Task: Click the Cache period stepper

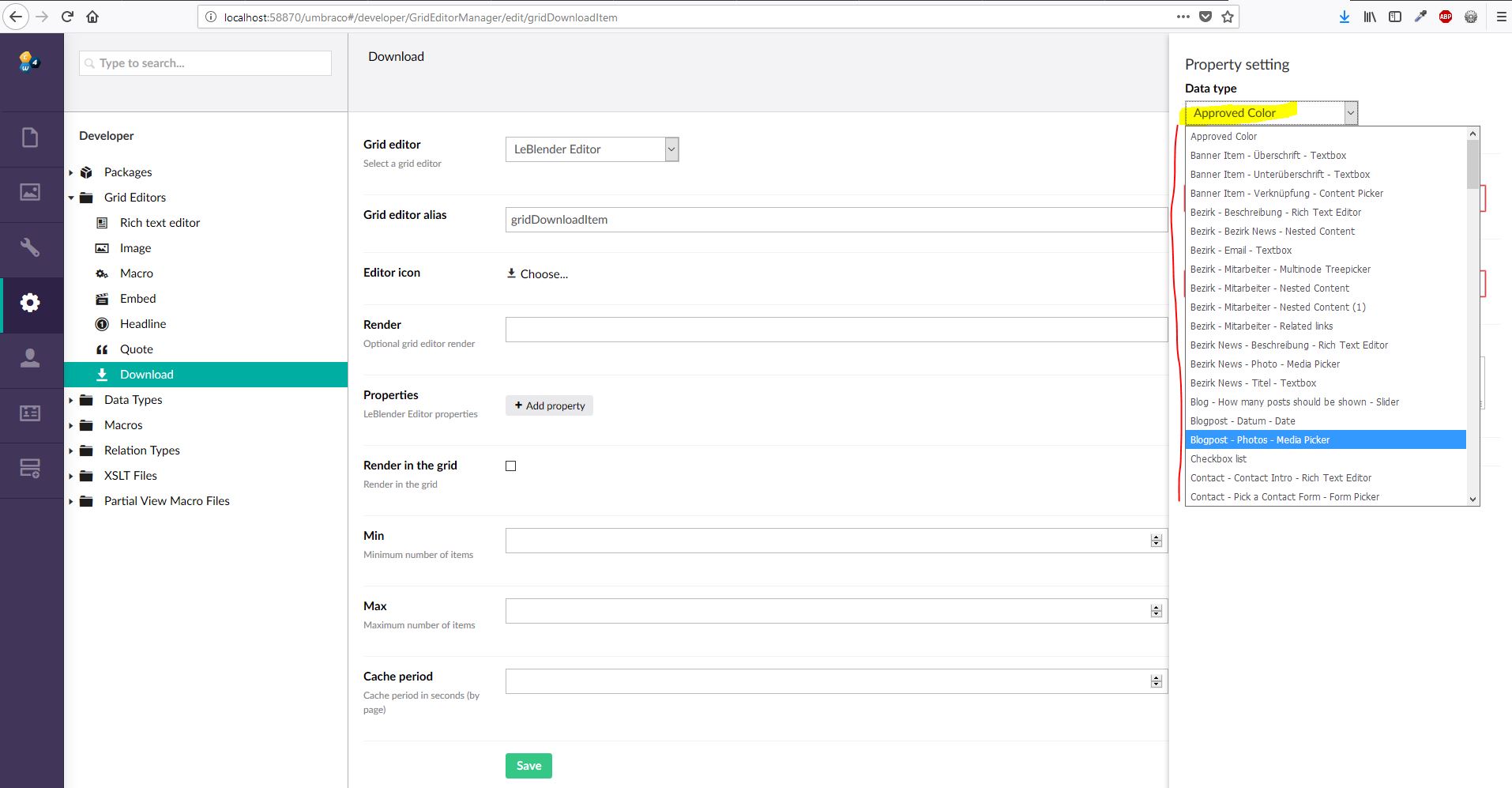Action: [x=1157, y=681]
